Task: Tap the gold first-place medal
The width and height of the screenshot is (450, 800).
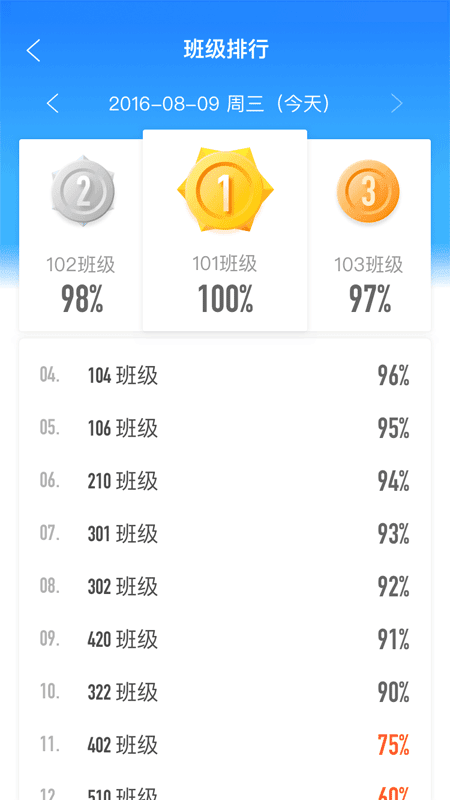Action: [x=225, y=189]
